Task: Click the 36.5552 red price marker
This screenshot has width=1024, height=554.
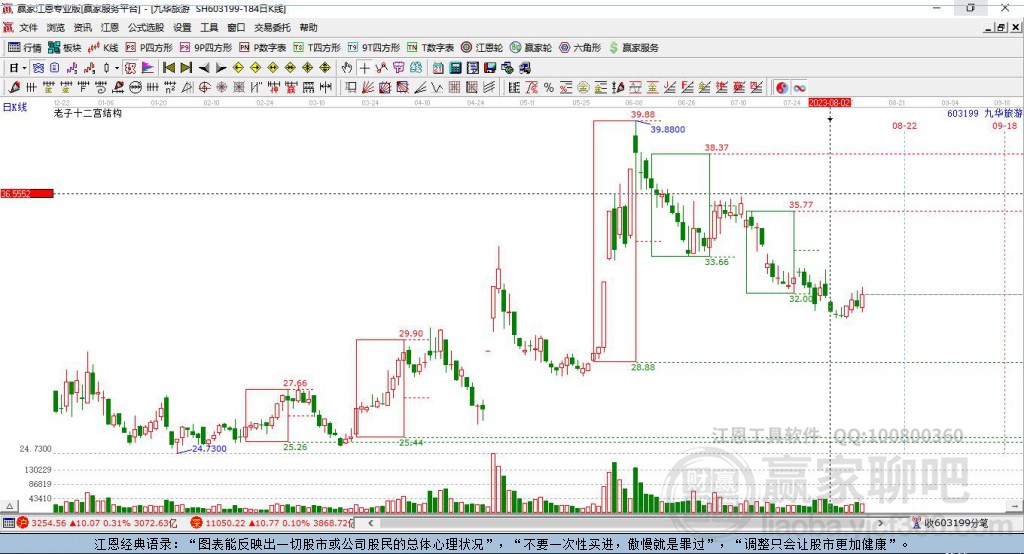Action: (x=27, y=193)
